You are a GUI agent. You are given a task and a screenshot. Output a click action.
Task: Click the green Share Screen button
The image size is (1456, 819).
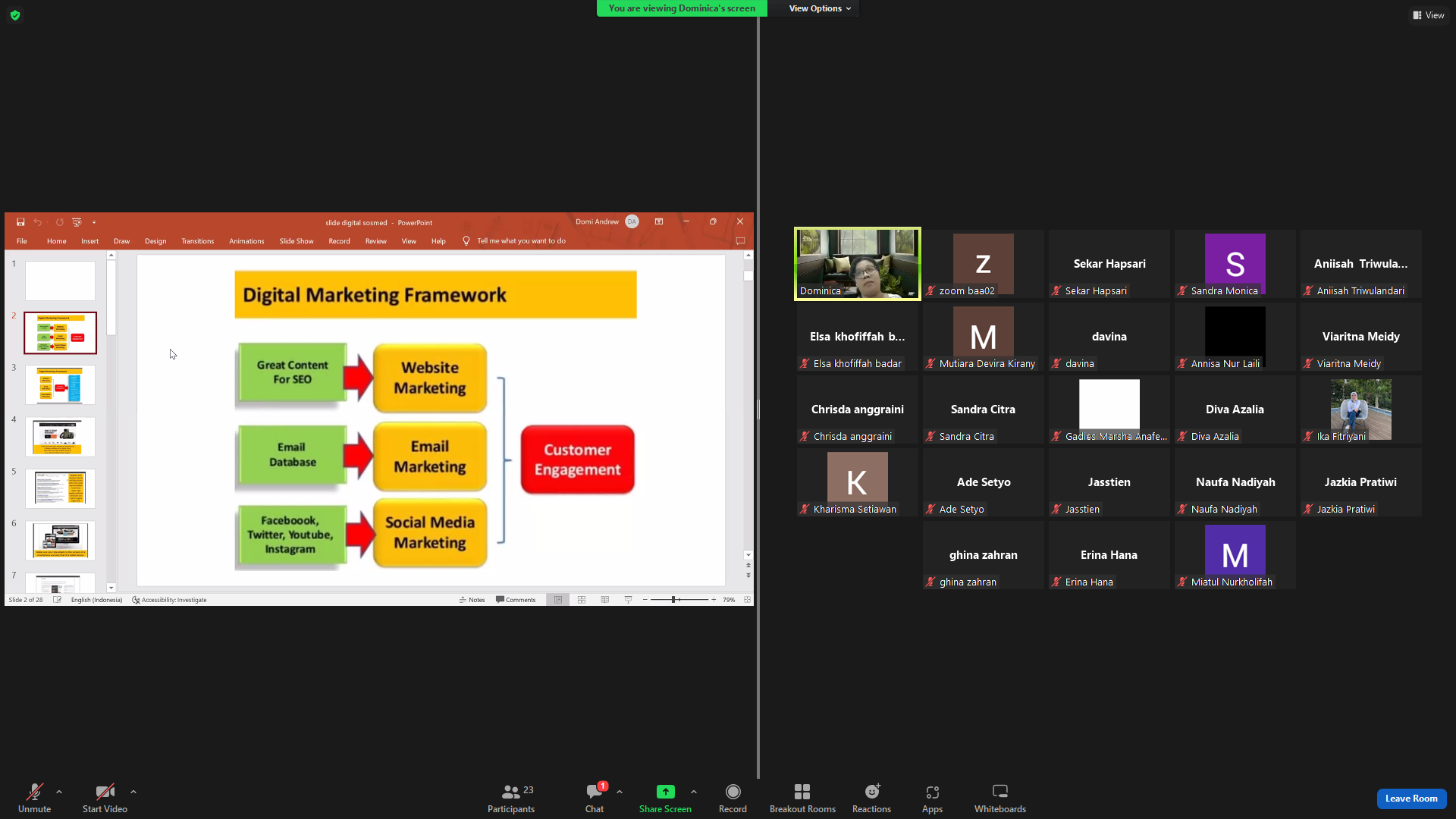pos(665,799)
